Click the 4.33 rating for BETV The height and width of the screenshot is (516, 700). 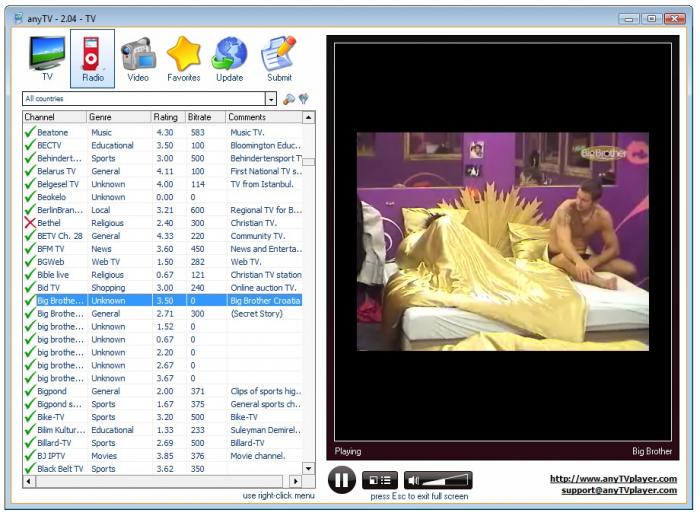165,236
